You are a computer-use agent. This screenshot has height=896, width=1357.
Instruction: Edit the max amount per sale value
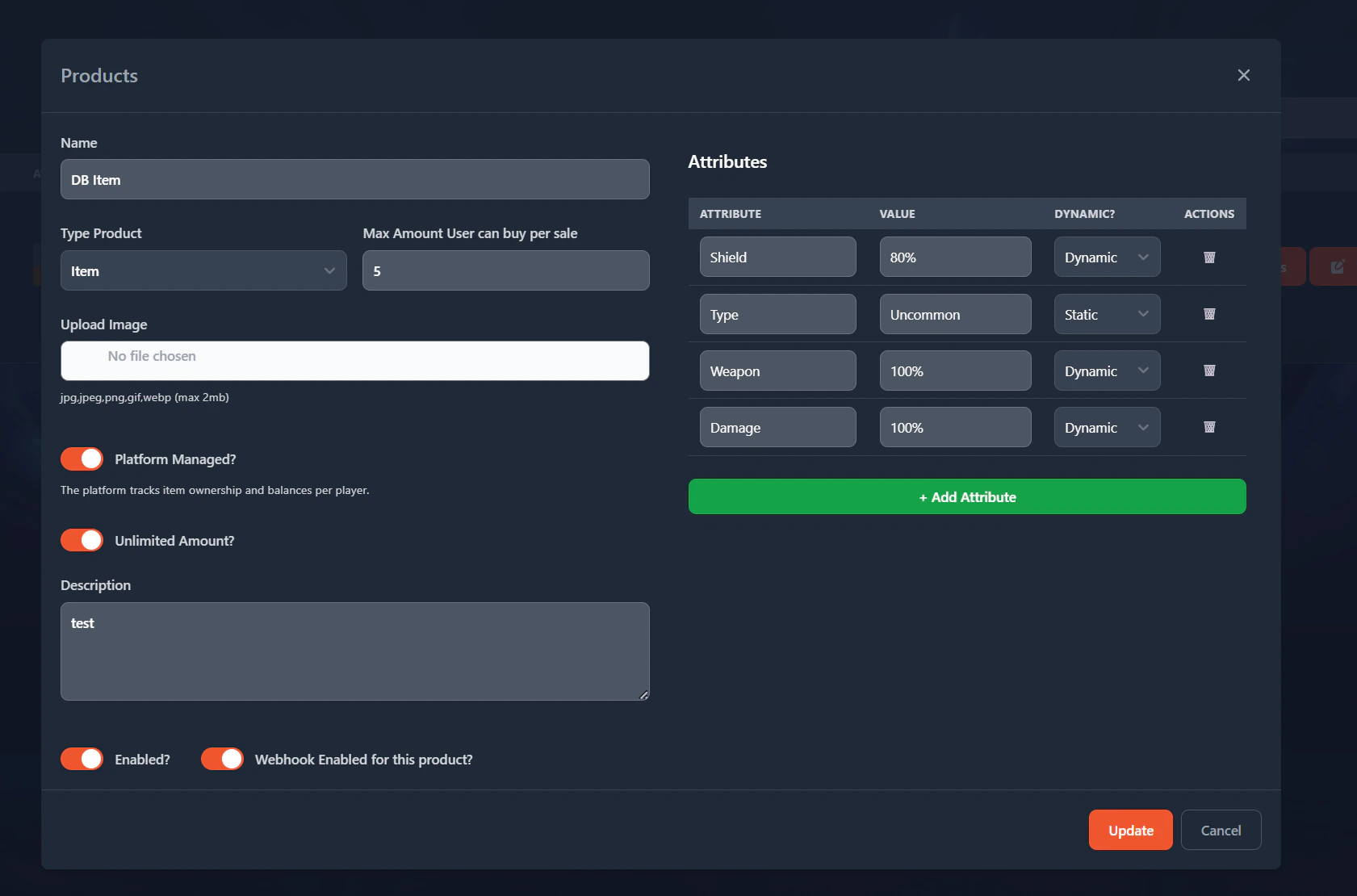pyautogui.click(x=505, y=270)
